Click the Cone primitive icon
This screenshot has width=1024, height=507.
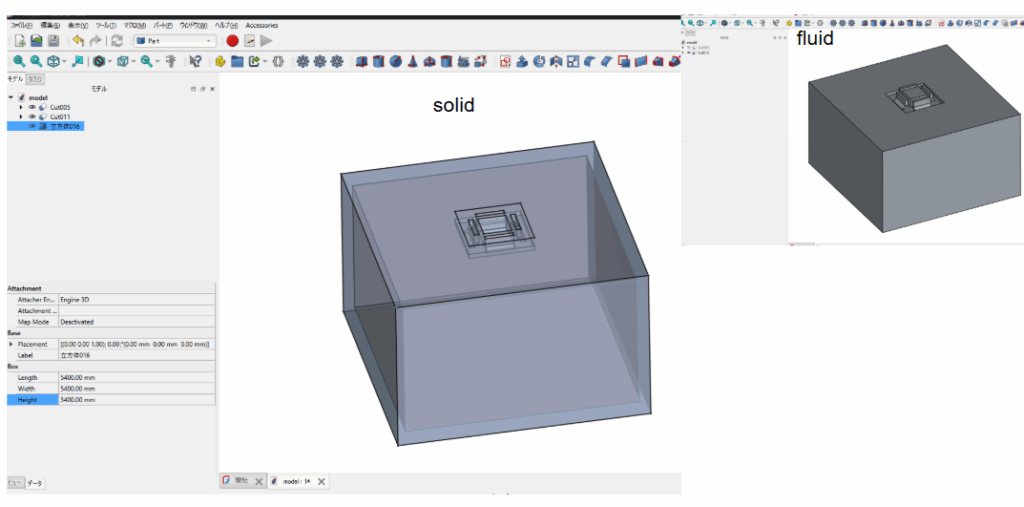(412, 62)
